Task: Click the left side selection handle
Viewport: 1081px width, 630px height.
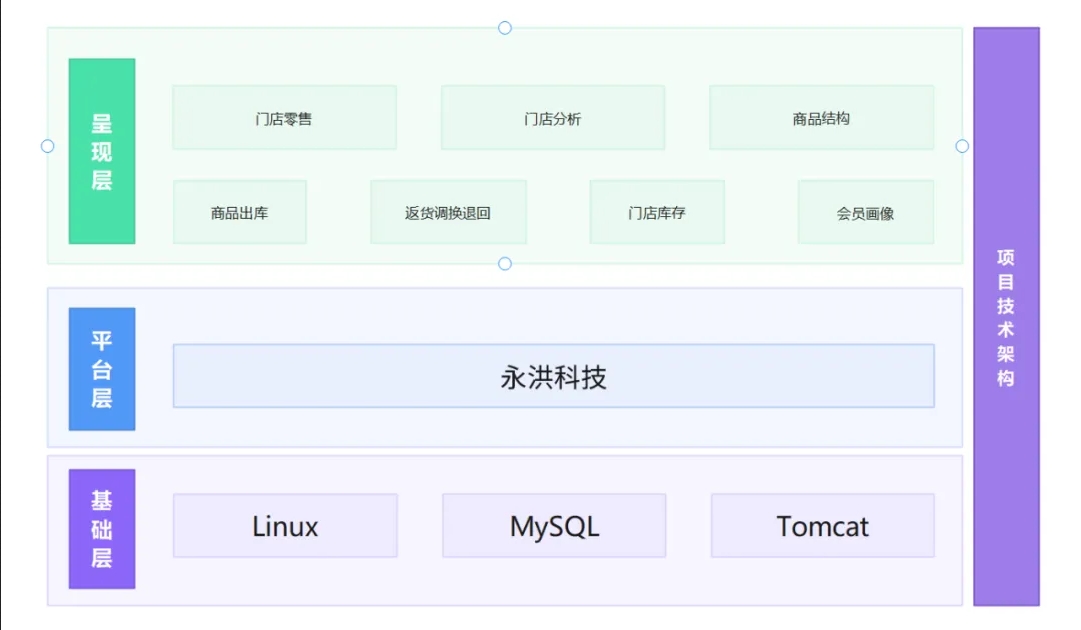Action: (48, 146)
